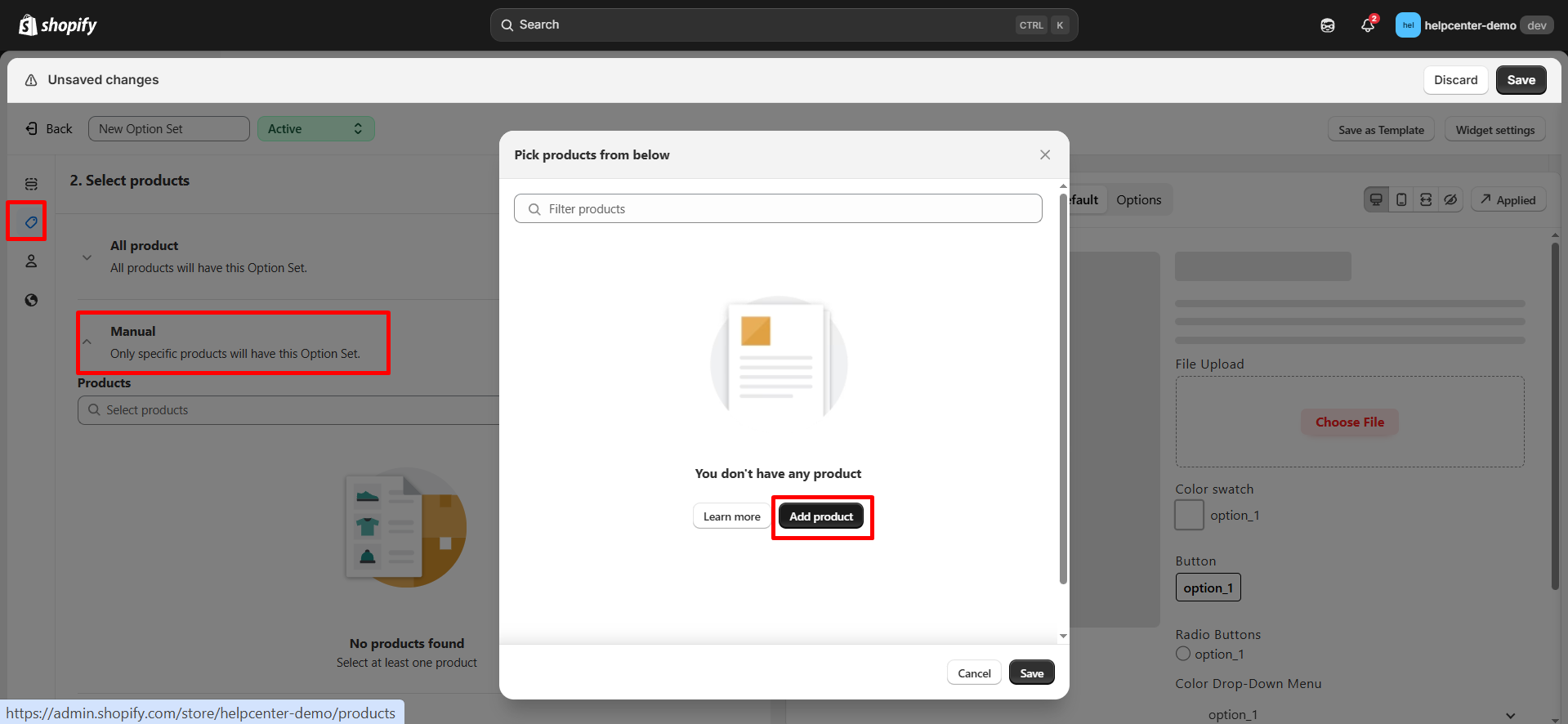Image resolution: width=1568 pixels, height=724 pixels.
Task: Expand the All product section
Action: pos(87,257)
